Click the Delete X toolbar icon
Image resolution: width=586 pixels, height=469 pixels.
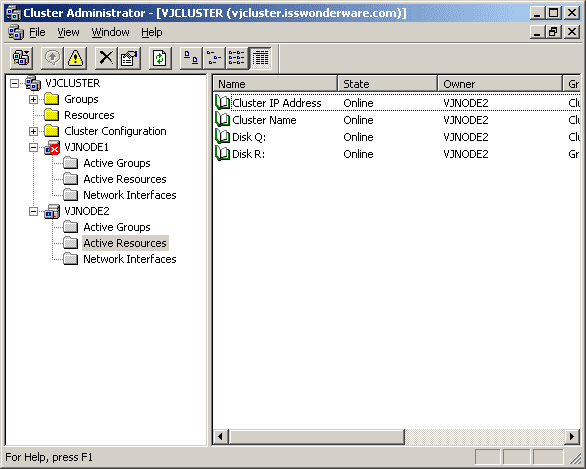(106, 58)
